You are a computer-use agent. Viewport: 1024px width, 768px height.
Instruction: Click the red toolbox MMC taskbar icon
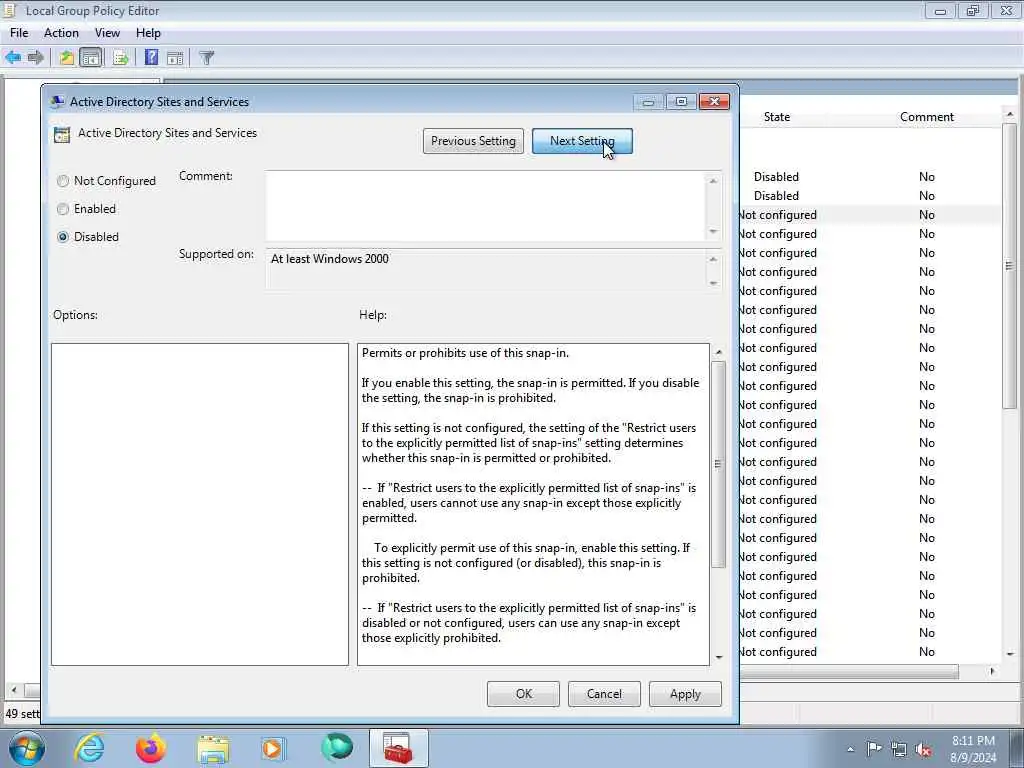coord(398,748)
